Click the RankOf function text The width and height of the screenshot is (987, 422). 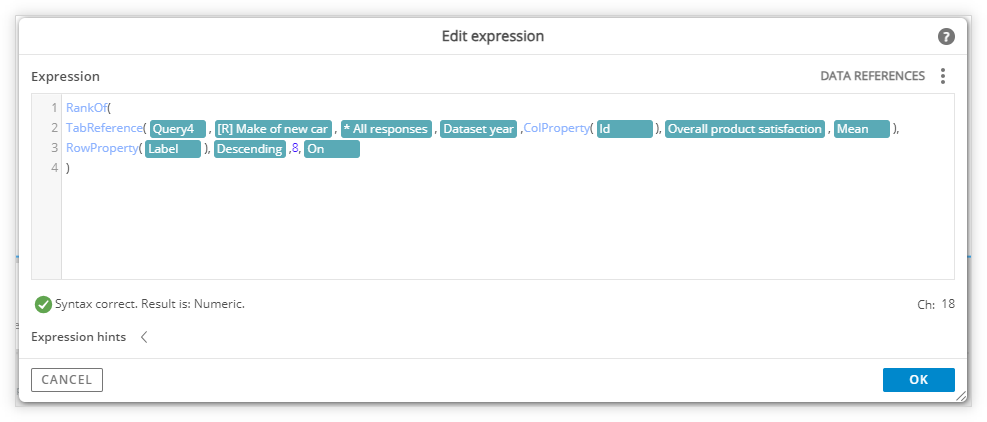coord(86,108)
